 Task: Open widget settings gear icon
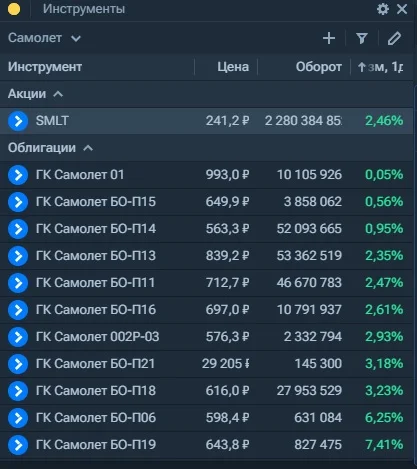383,9
